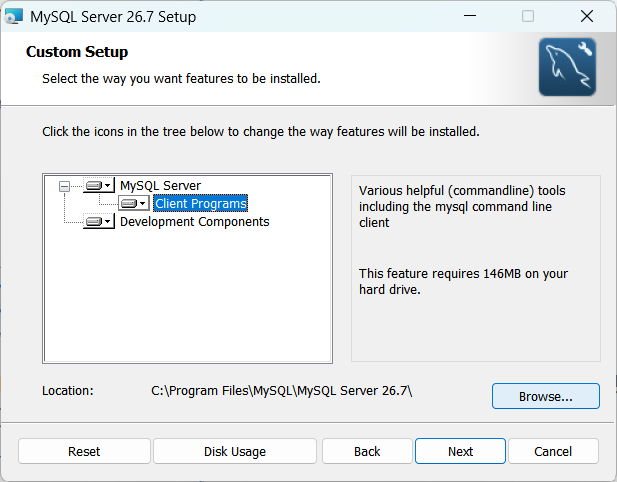617x482 pixels.
Task: Close the MySQL Server Setup window
Action: tap(587, 16)
